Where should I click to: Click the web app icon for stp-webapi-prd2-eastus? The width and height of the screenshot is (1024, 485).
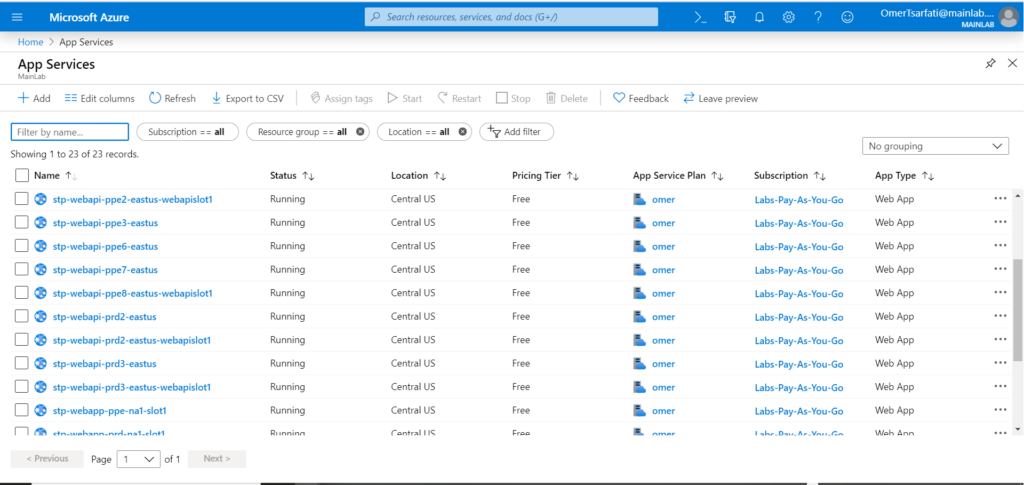[40, 317]
